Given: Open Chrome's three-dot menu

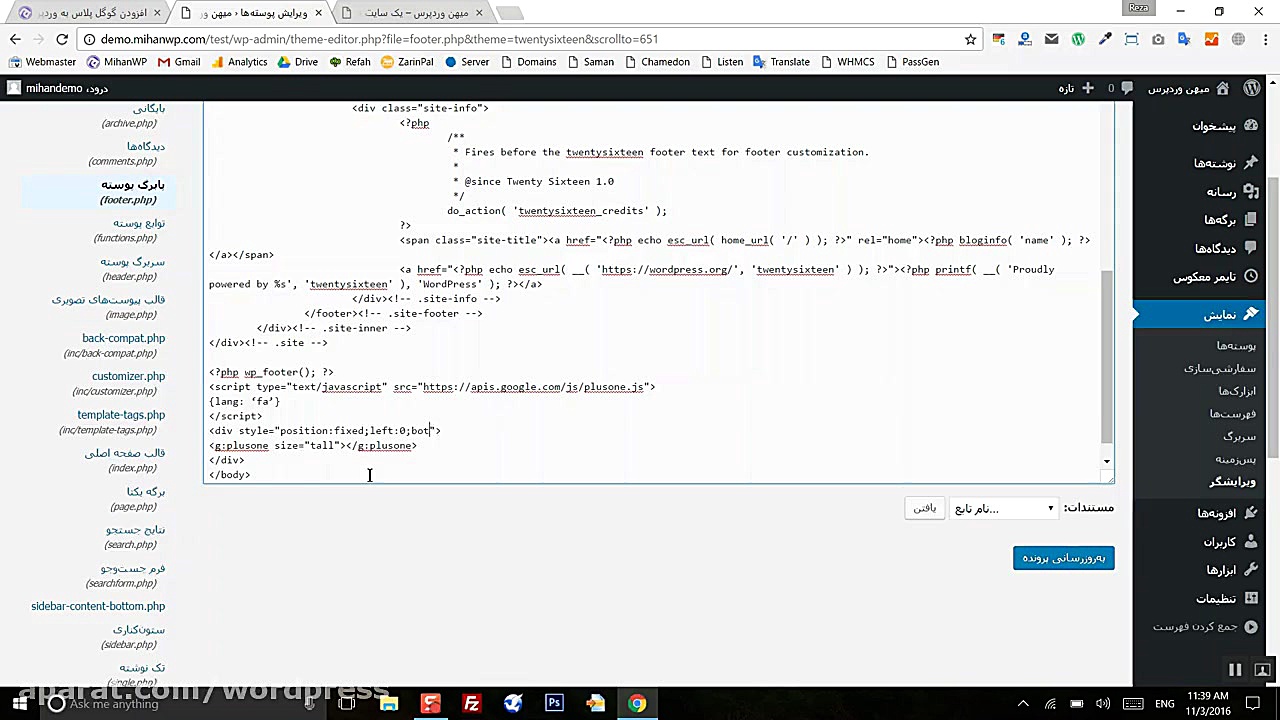Looking at the screenshot, I should 1264,39.
